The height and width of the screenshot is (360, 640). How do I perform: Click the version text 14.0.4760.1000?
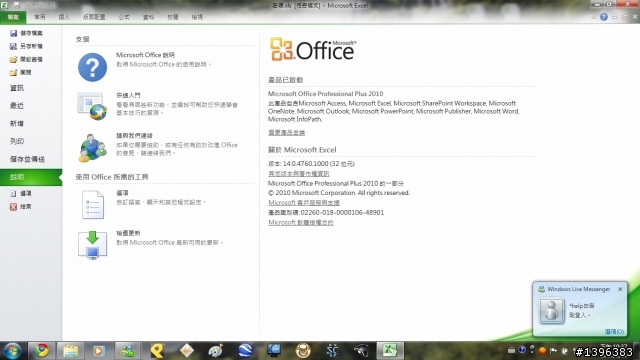(305, 164)
